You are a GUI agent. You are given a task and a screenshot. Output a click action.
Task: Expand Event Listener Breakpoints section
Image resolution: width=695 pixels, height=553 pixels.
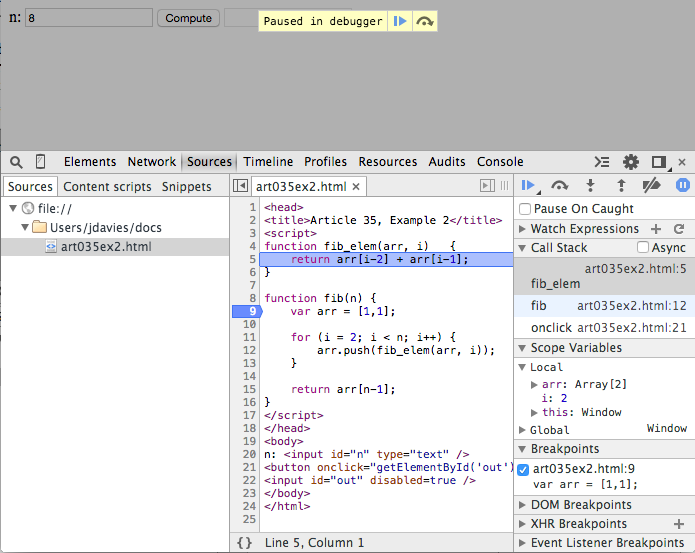[522, 543]
